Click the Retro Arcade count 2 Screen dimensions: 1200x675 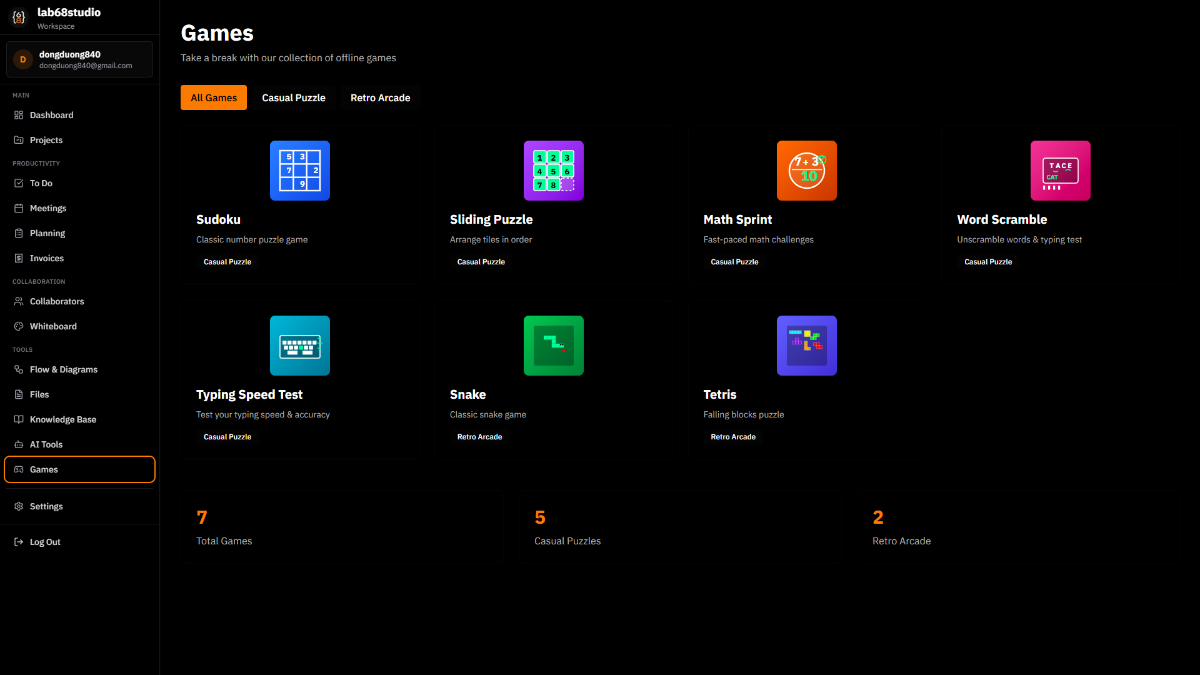coord(878,518)
